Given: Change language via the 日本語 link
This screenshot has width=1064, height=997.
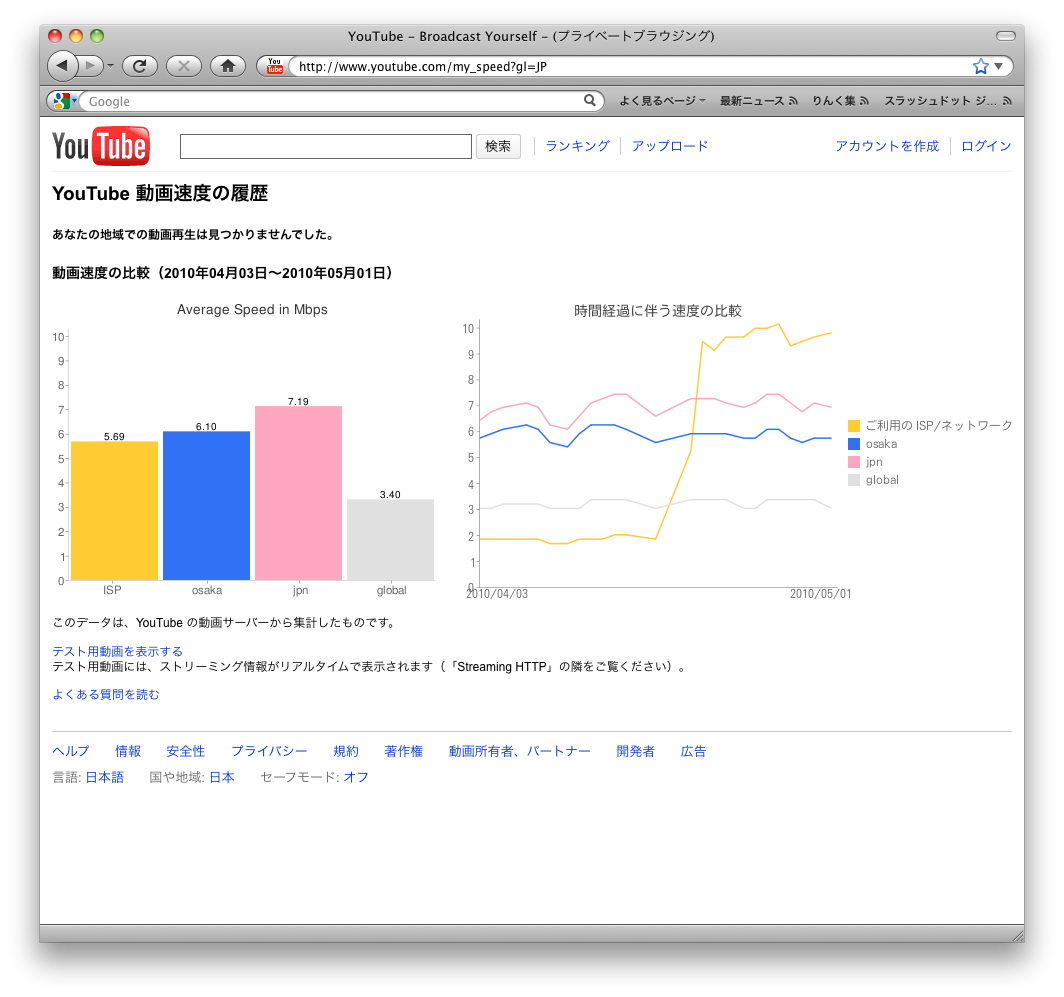Looking at the screenshot, I should point(104,777).
